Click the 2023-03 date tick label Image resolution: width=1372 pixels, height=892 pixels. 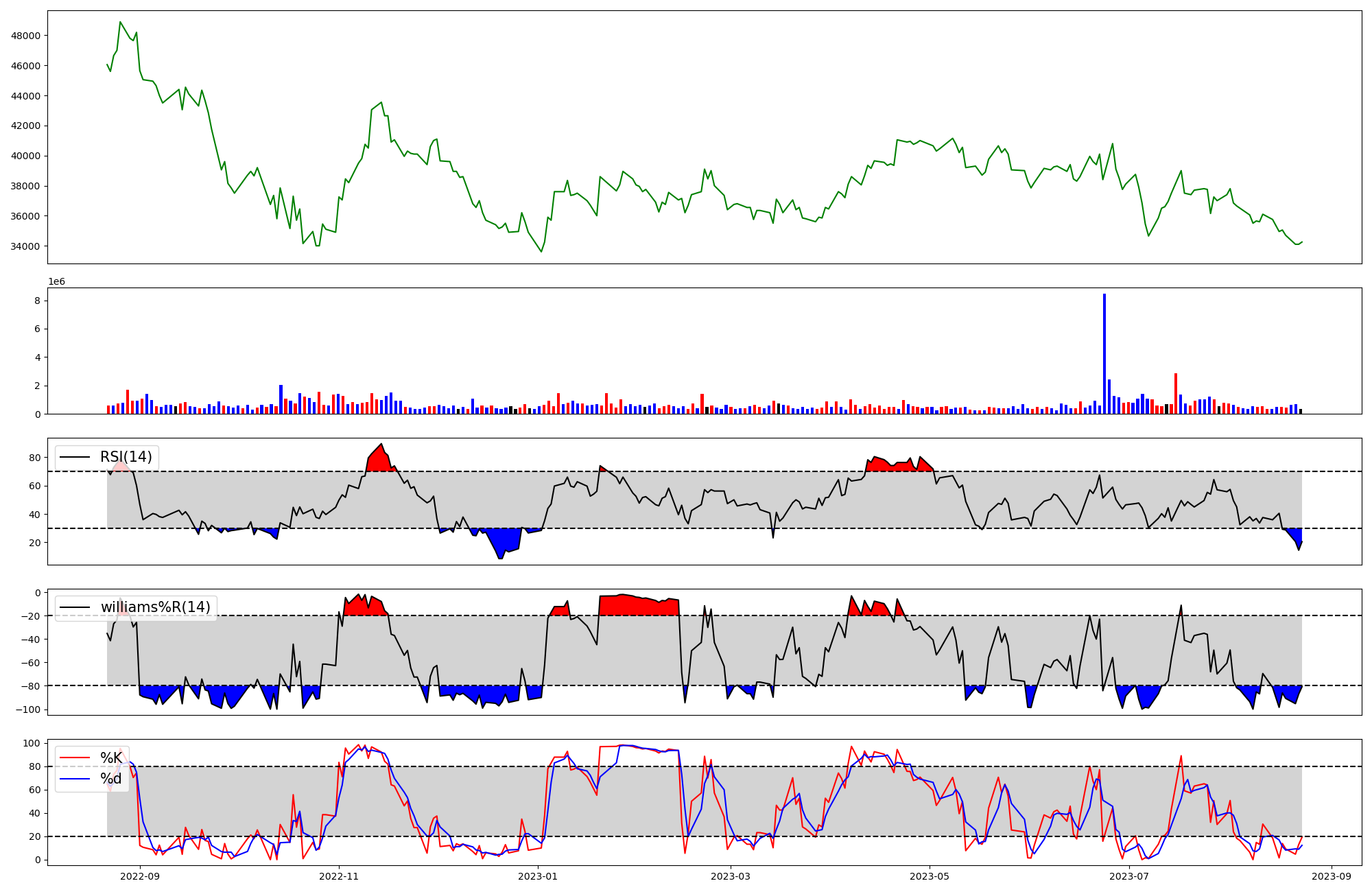(731, 876)
